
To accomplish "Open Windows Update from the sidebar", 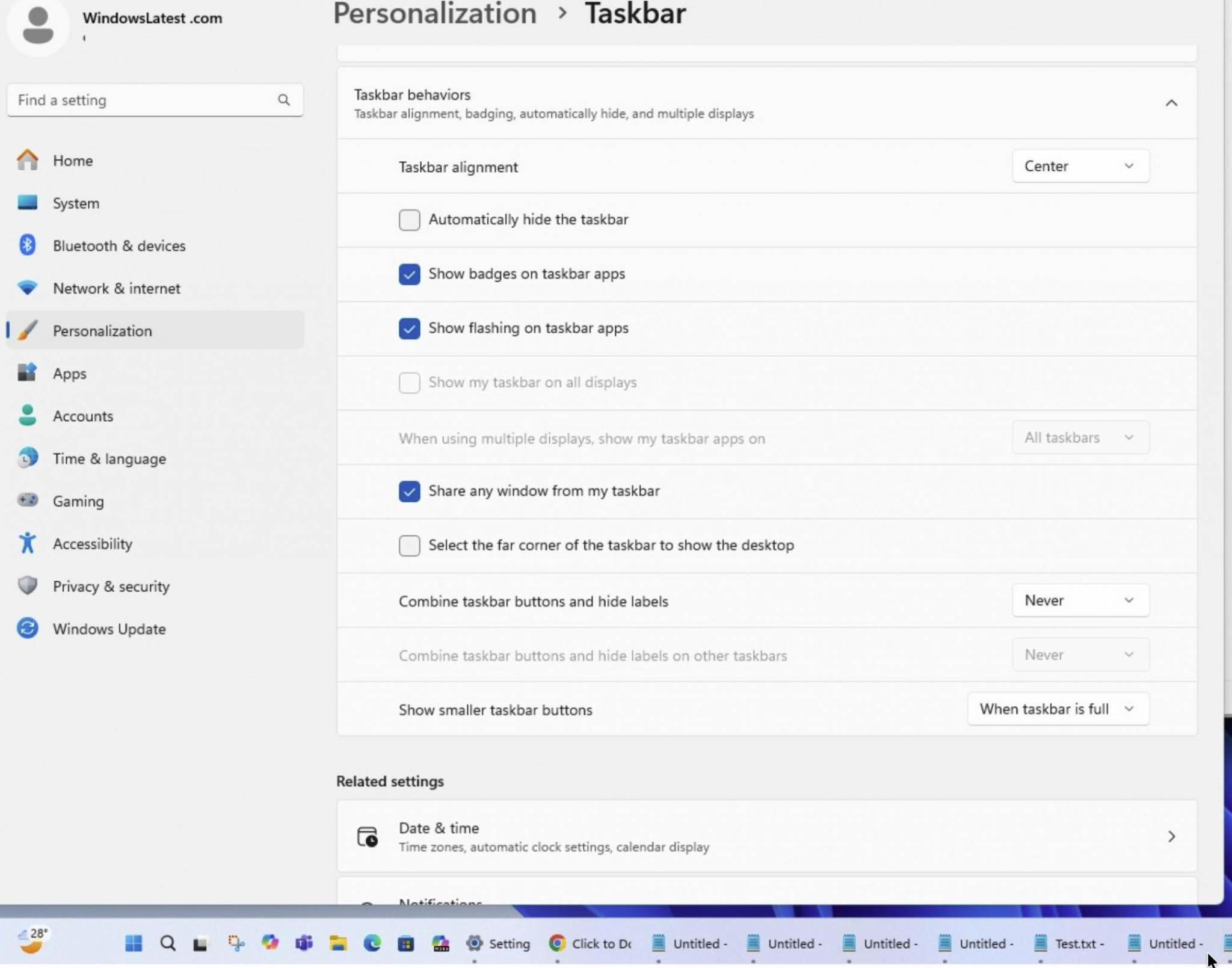I will click(x=109, y=629).
